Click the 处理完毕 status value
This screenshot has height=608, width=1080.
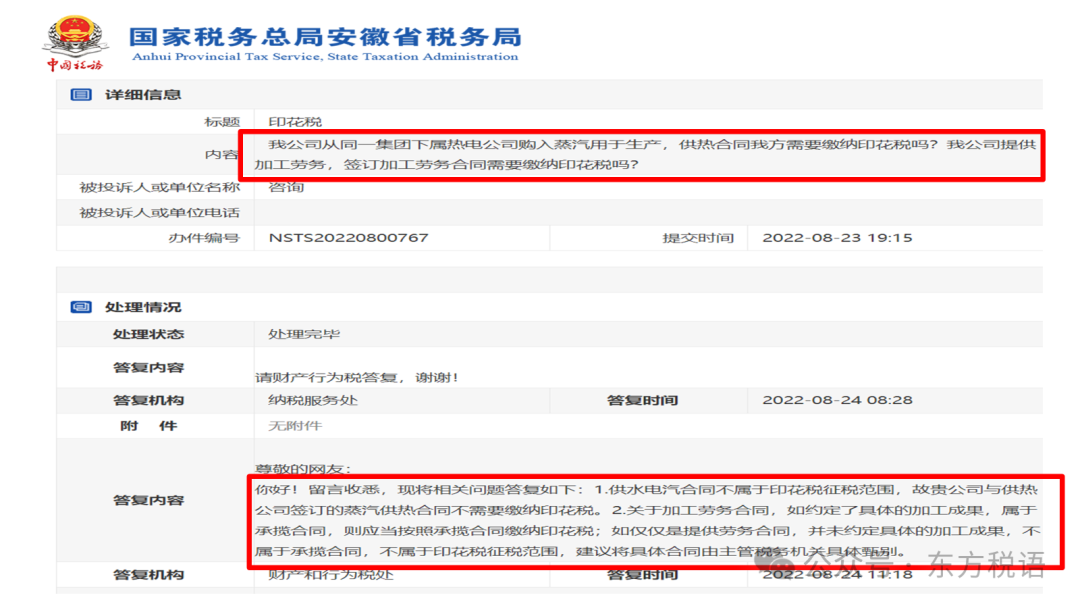(304, 334)
